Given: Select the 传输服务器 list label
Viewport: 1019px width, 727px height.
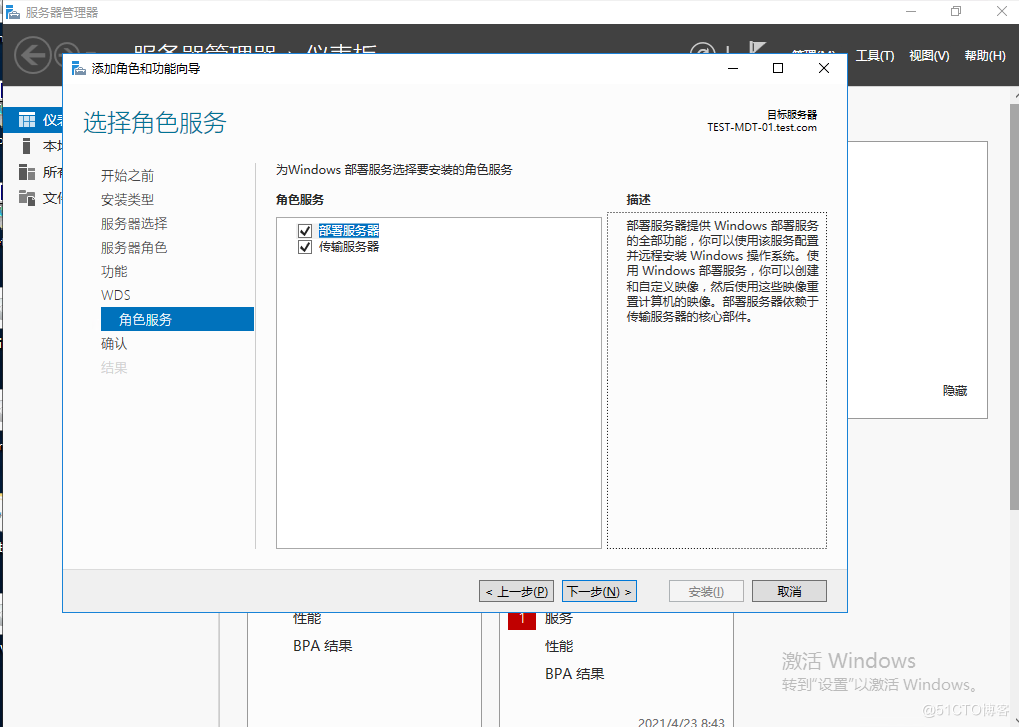Looking at the screenshot, I should pyautogui.click(x=349, y=247).
